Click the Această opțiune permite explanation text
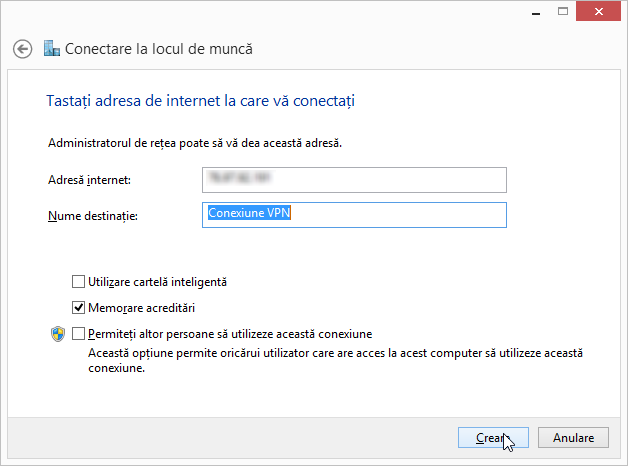The width and height of the screenshot is (628, 466). (336, 360)
